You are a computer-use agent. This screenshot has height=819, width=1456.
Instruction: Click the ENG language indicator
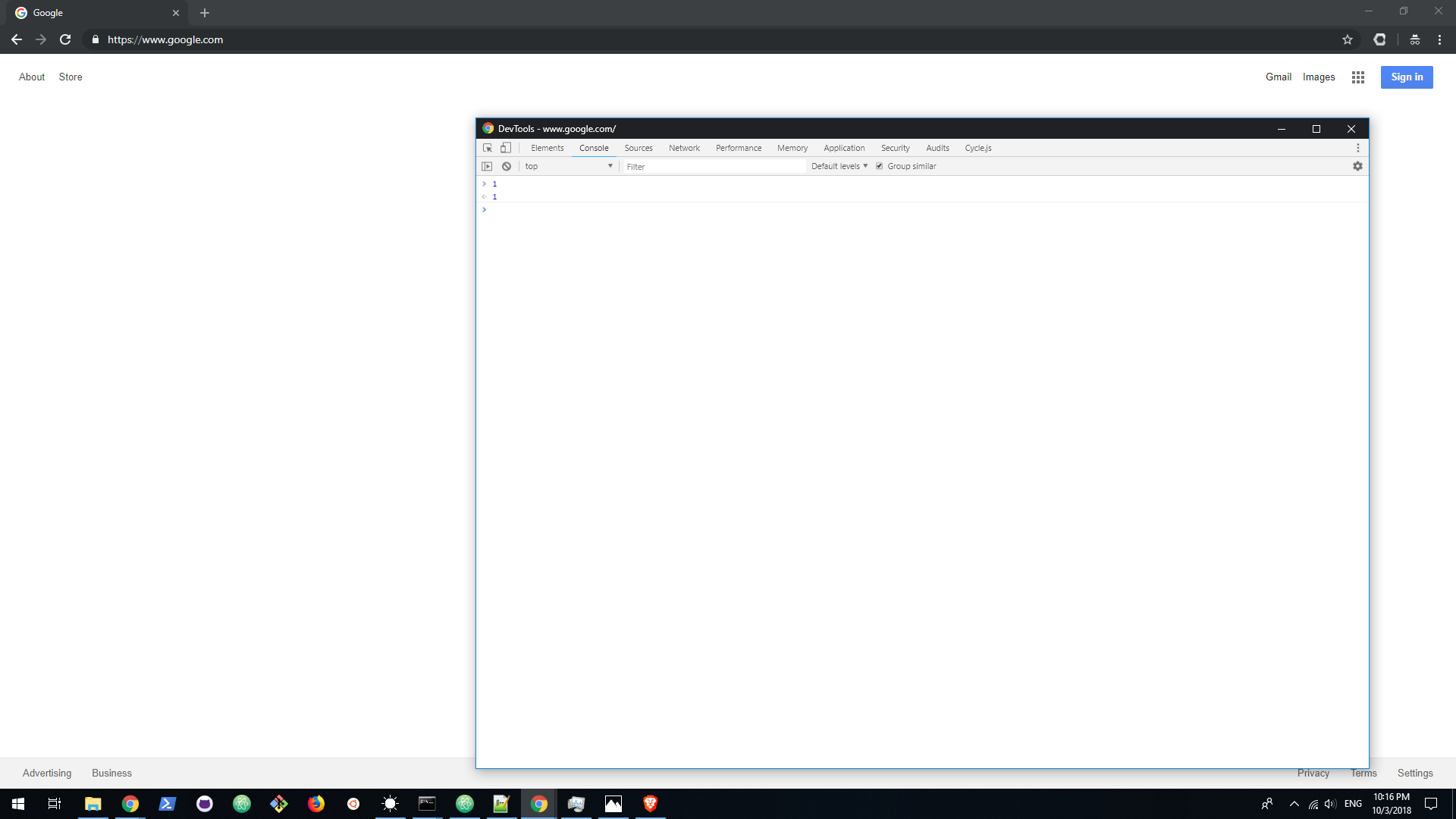1353,804
